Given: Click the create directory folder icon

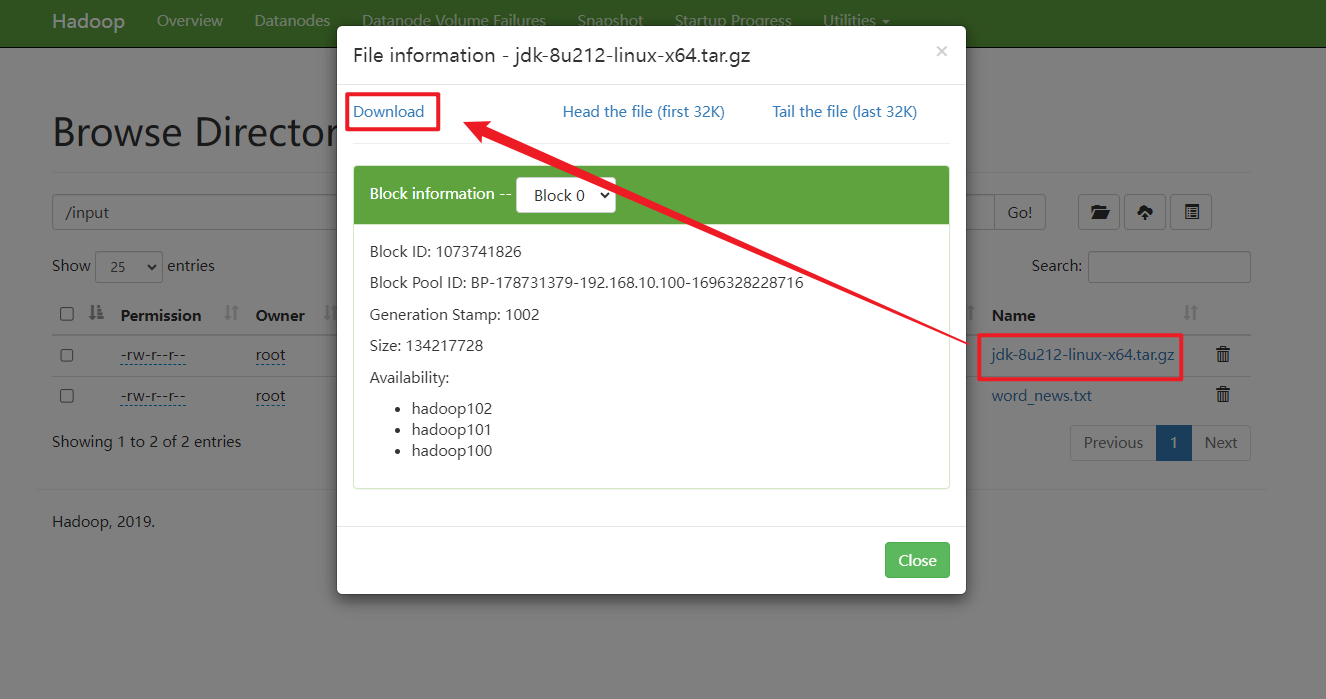Looking at the screenshot, I should (1099, 212).
